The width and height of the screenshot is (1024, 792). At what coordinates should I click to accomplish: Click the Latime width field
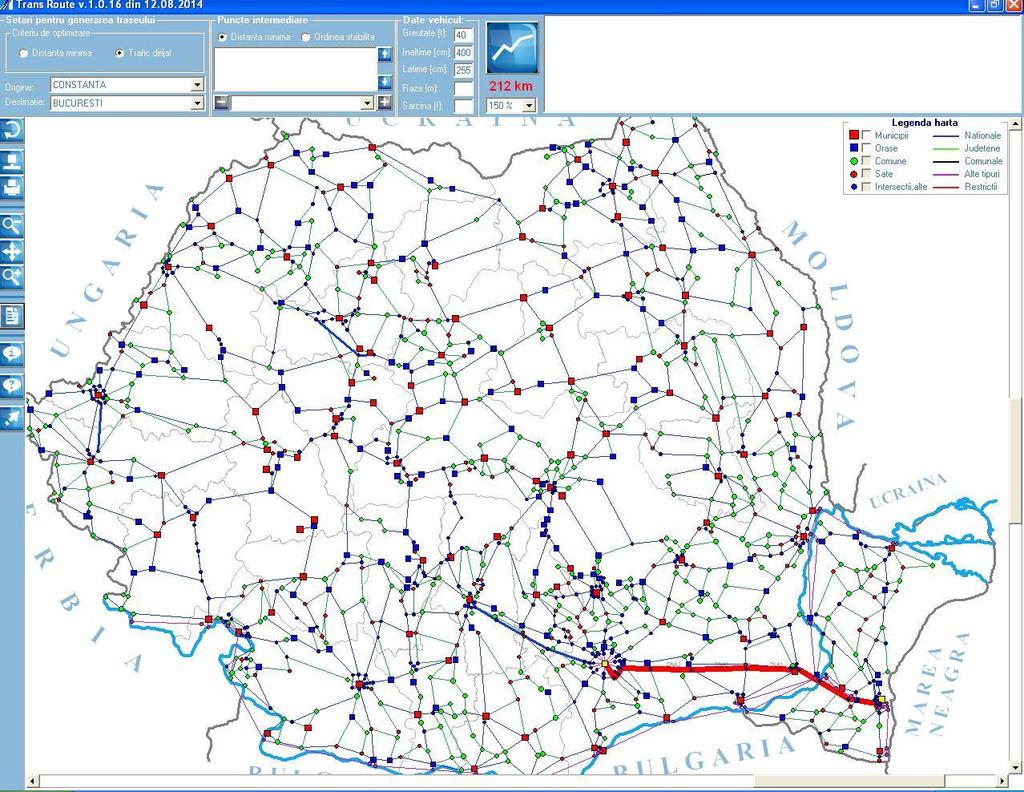464,70
